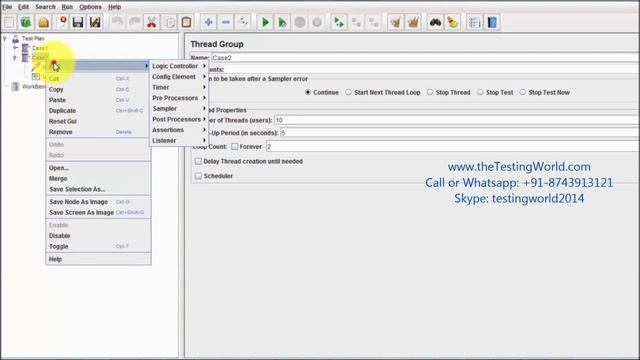Click the Name field containing Case2
This screenshot has width=640, height=360.
click(425, 58)
